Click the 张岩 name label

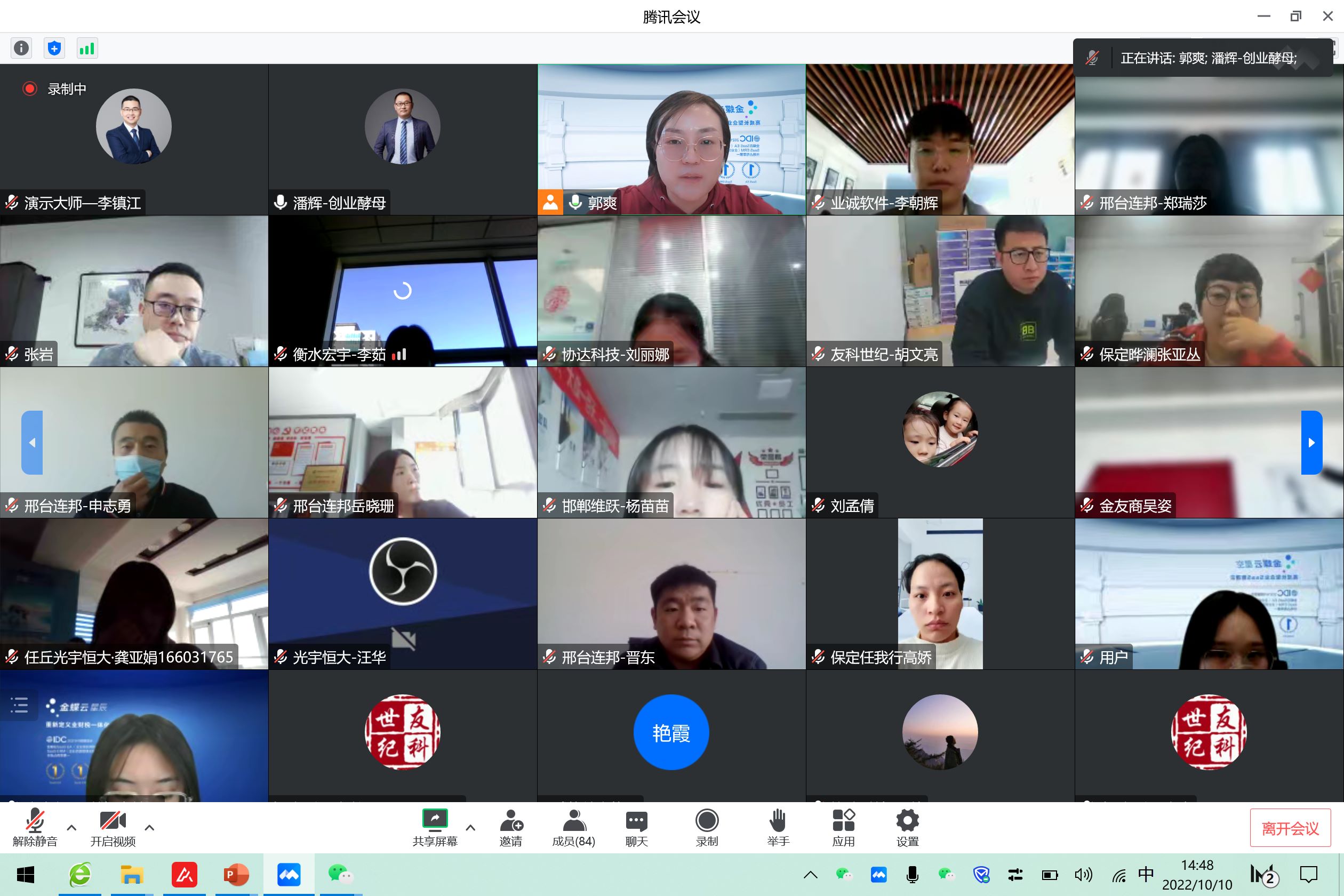[39, 354]
